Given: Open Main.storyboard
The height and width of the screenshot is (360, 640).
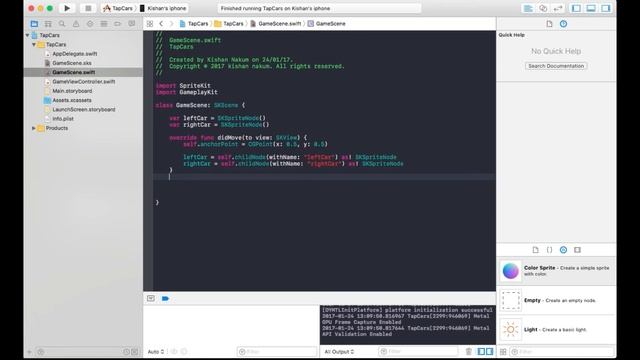Looking at the screenshot, I should pos(72,91).
